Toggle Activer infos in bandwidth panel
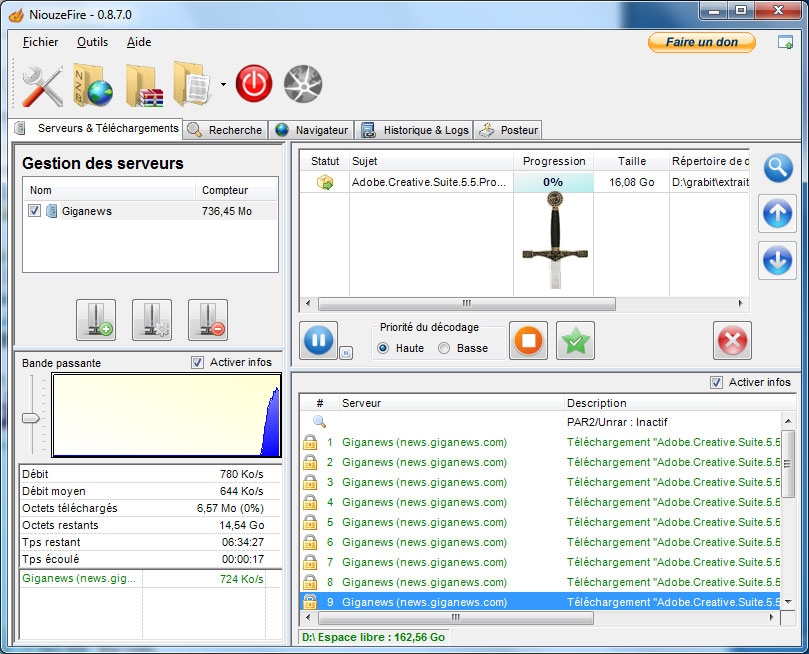 click(x=197, y=363)
